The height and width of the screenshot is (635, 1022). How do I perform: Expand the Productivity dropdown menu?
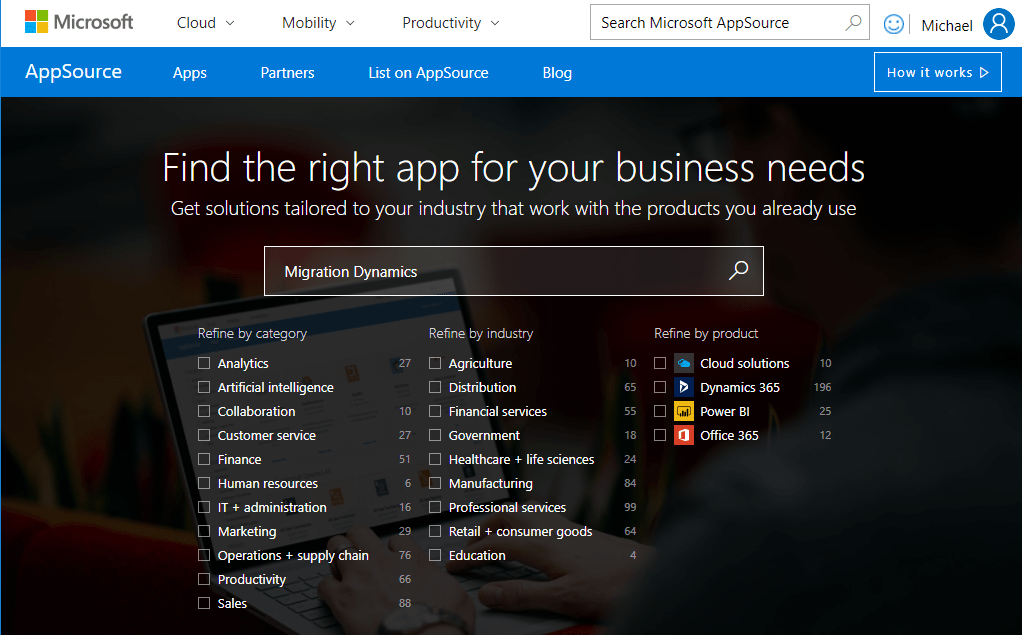pyautogui.click(x=450, y=23)
